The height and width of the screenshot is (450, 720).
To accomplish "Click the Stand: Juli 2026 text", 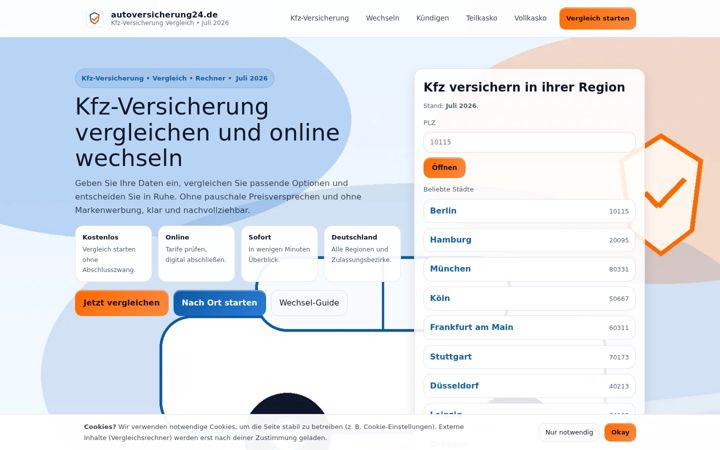I will pos(450,106).
